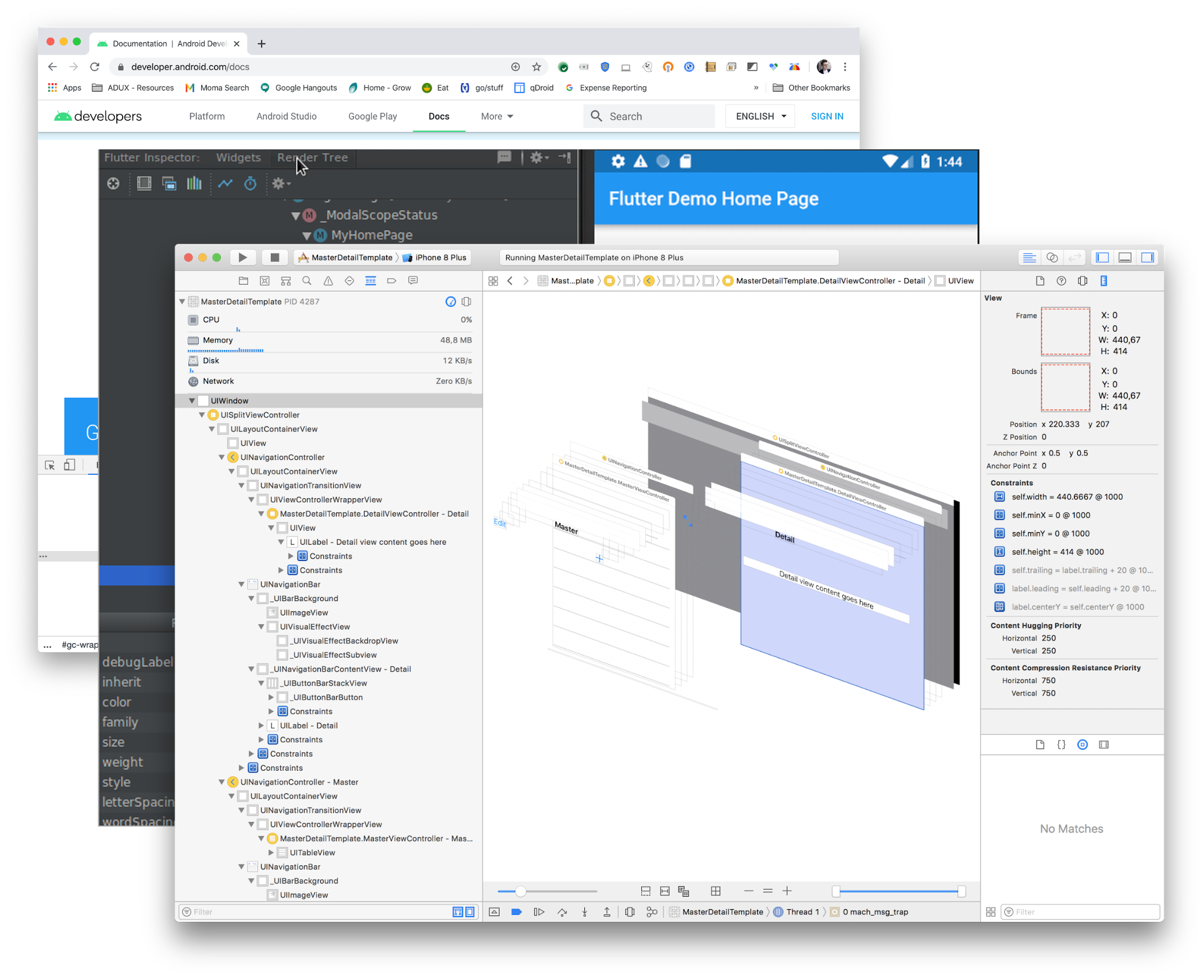
Task: Open the issue navigator warning icon
Action: pyautogui.click(x=328, y=281)
